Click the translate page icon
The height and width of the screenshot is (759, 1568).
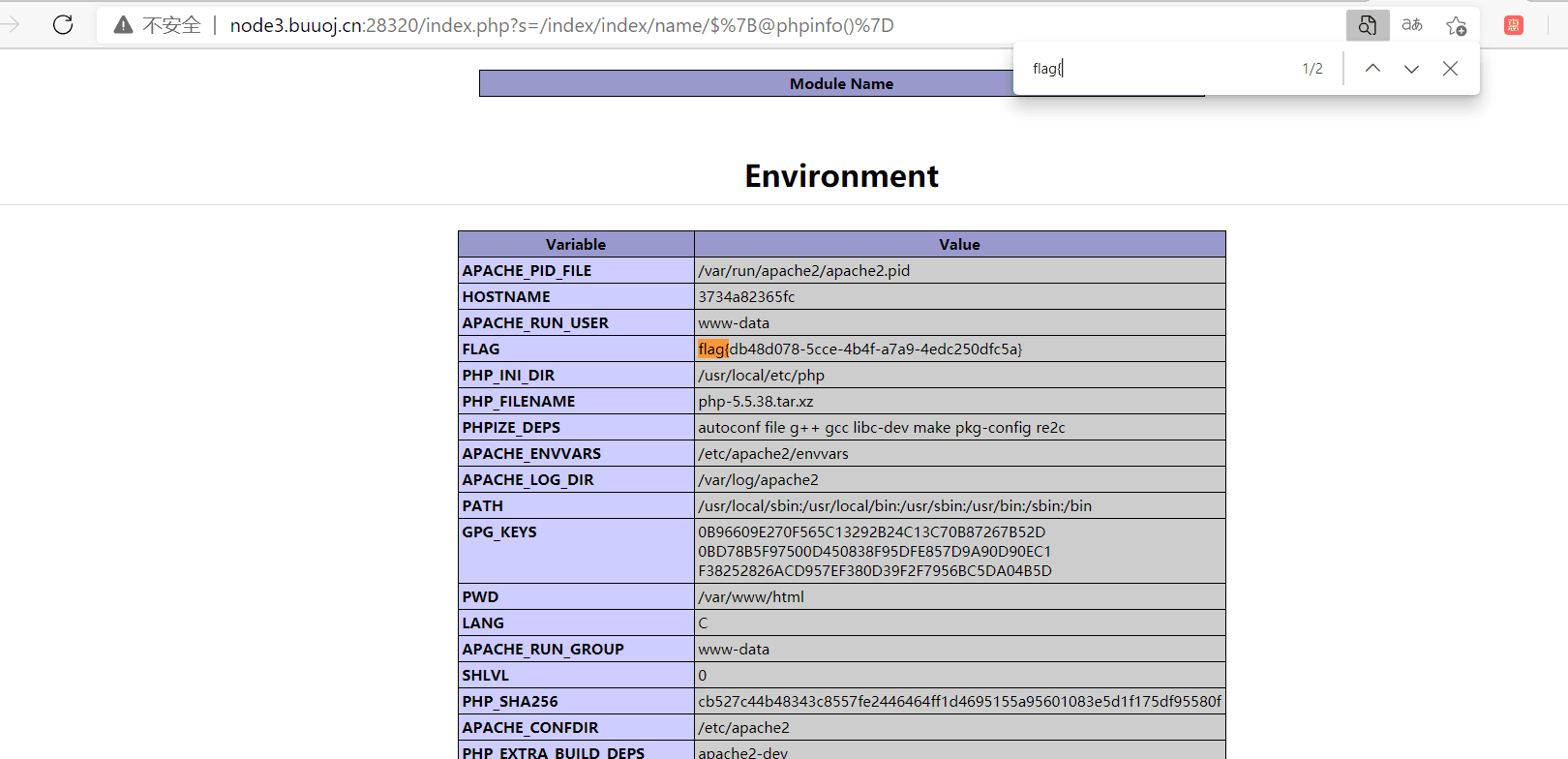(1412, 25)
